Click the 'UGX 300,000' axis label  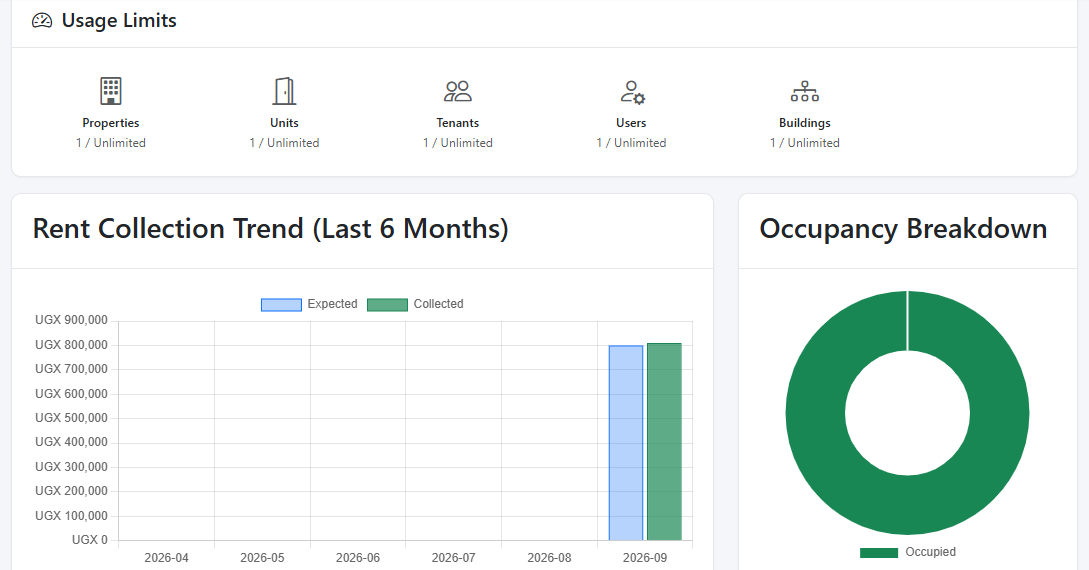point(72,467)
